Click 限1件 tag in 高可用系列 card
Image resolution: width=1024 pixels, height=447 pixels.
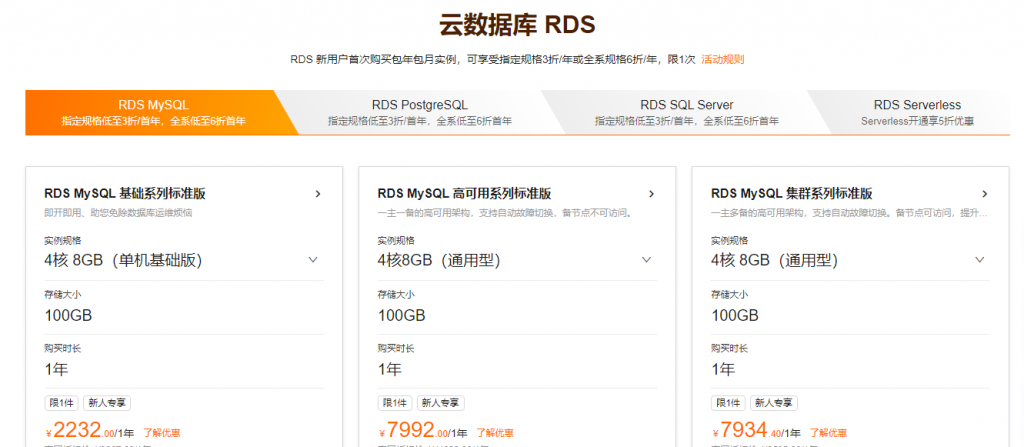pos(394,403)
